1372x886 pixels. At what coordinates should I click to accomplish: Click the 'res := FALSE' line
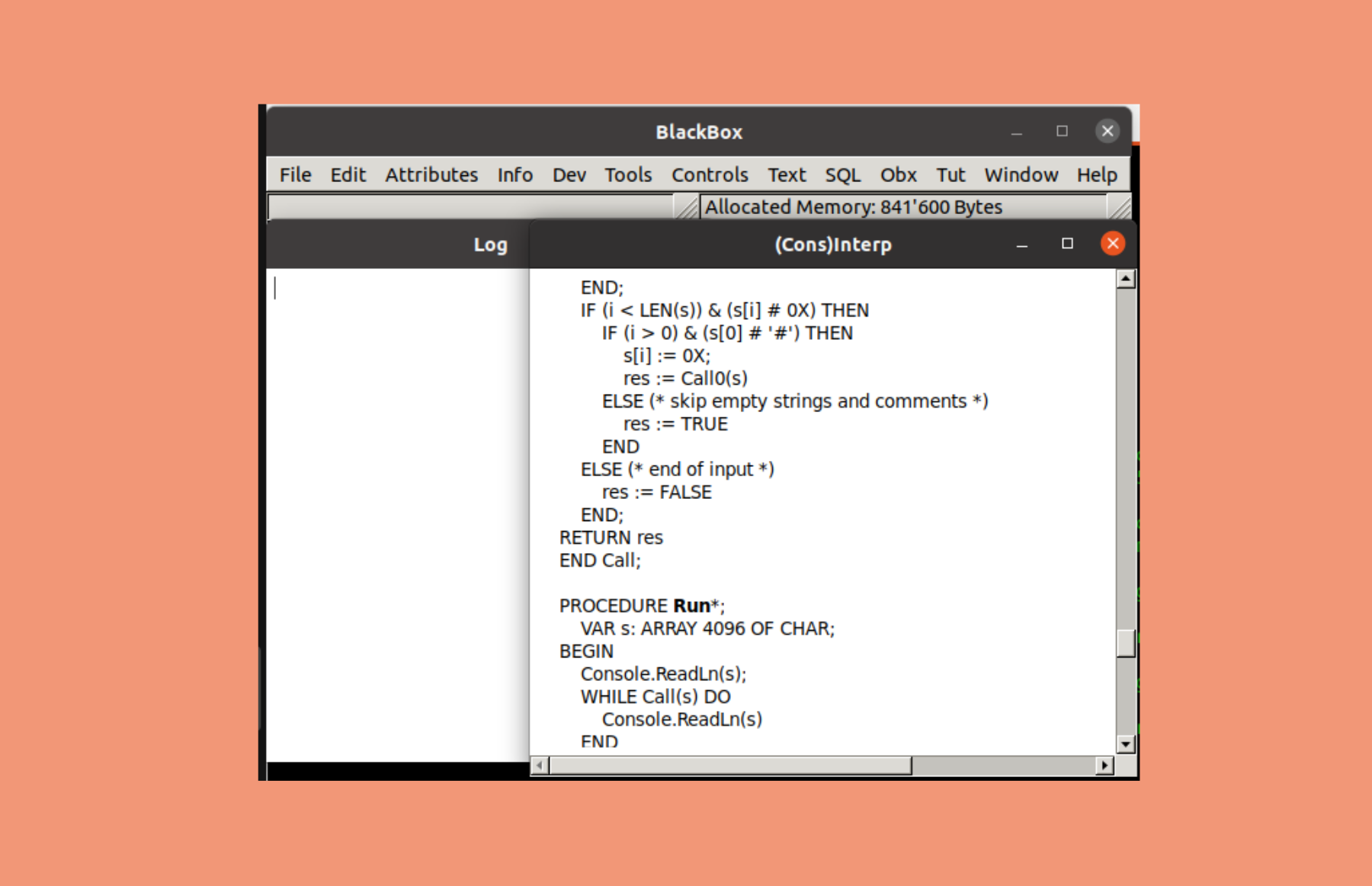point(656,493)
